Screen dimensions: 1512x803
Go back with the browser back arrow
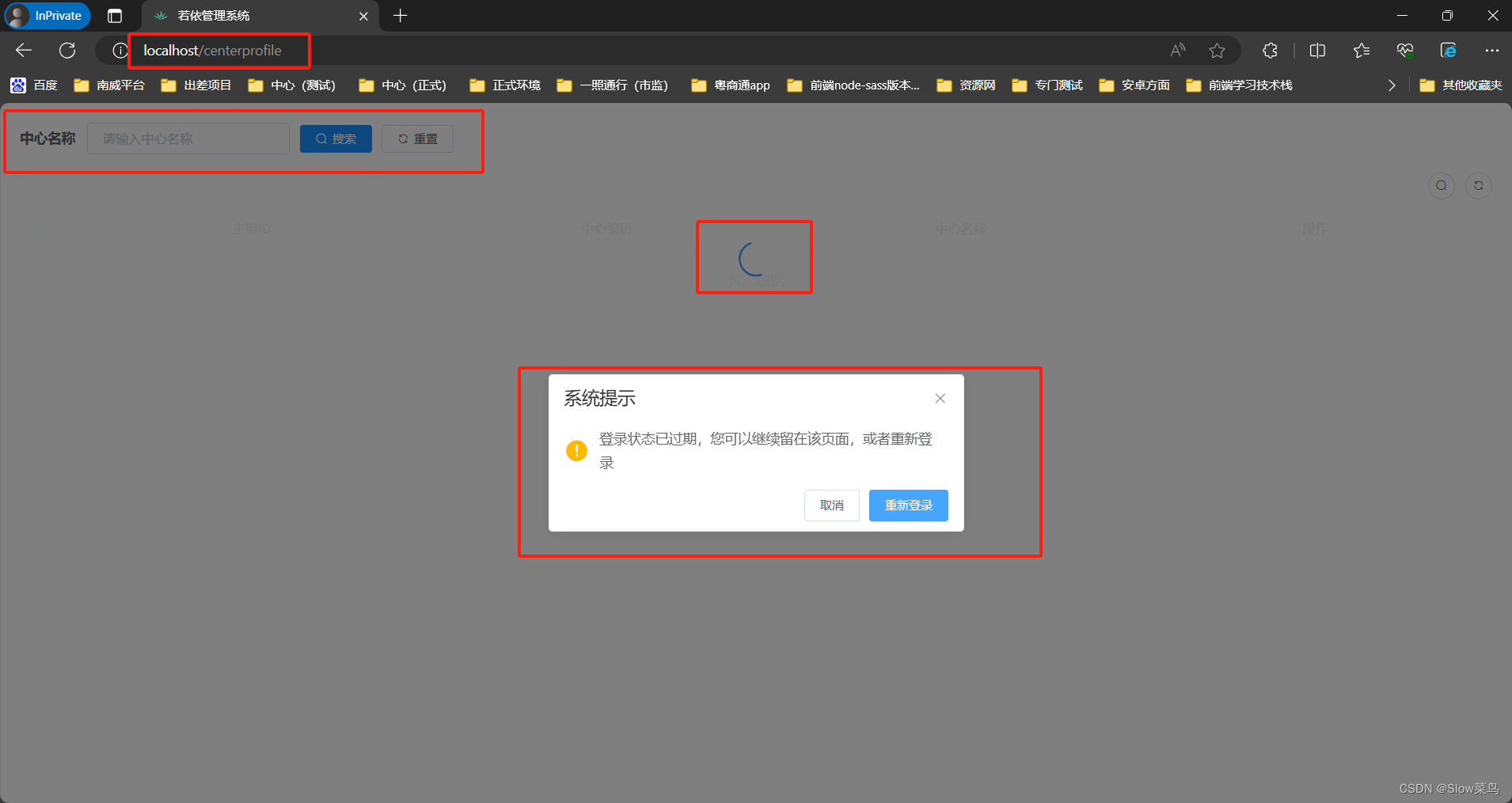click(x=24, y=51)
